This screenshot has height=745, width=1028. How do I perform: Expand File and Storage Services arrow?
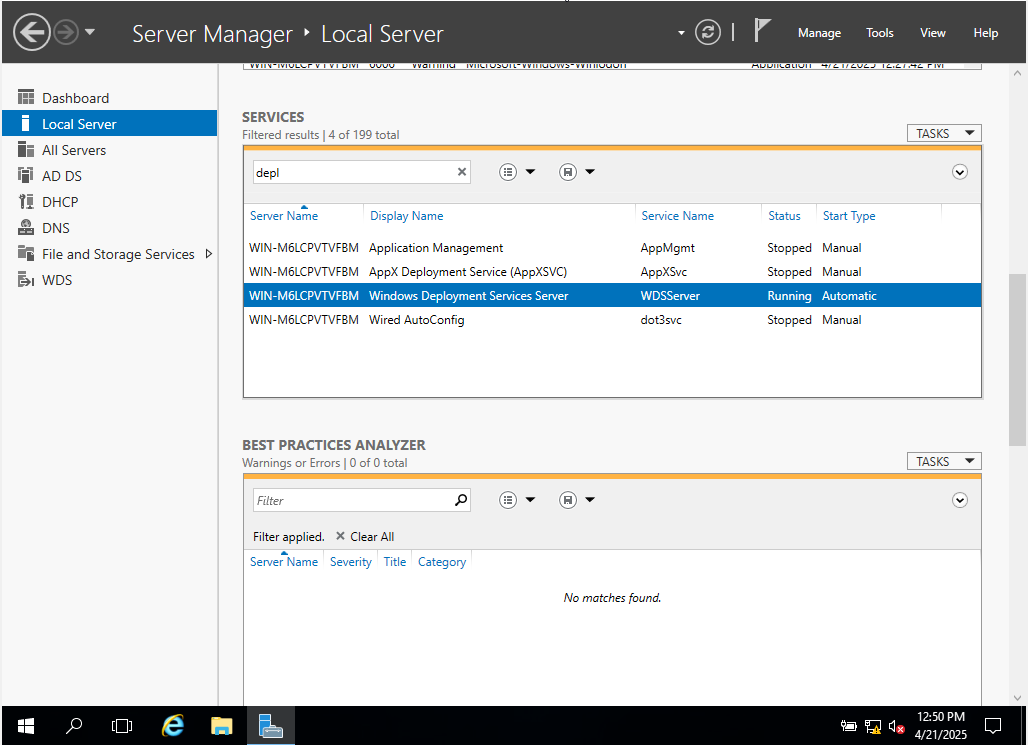(x=208, y=254)
